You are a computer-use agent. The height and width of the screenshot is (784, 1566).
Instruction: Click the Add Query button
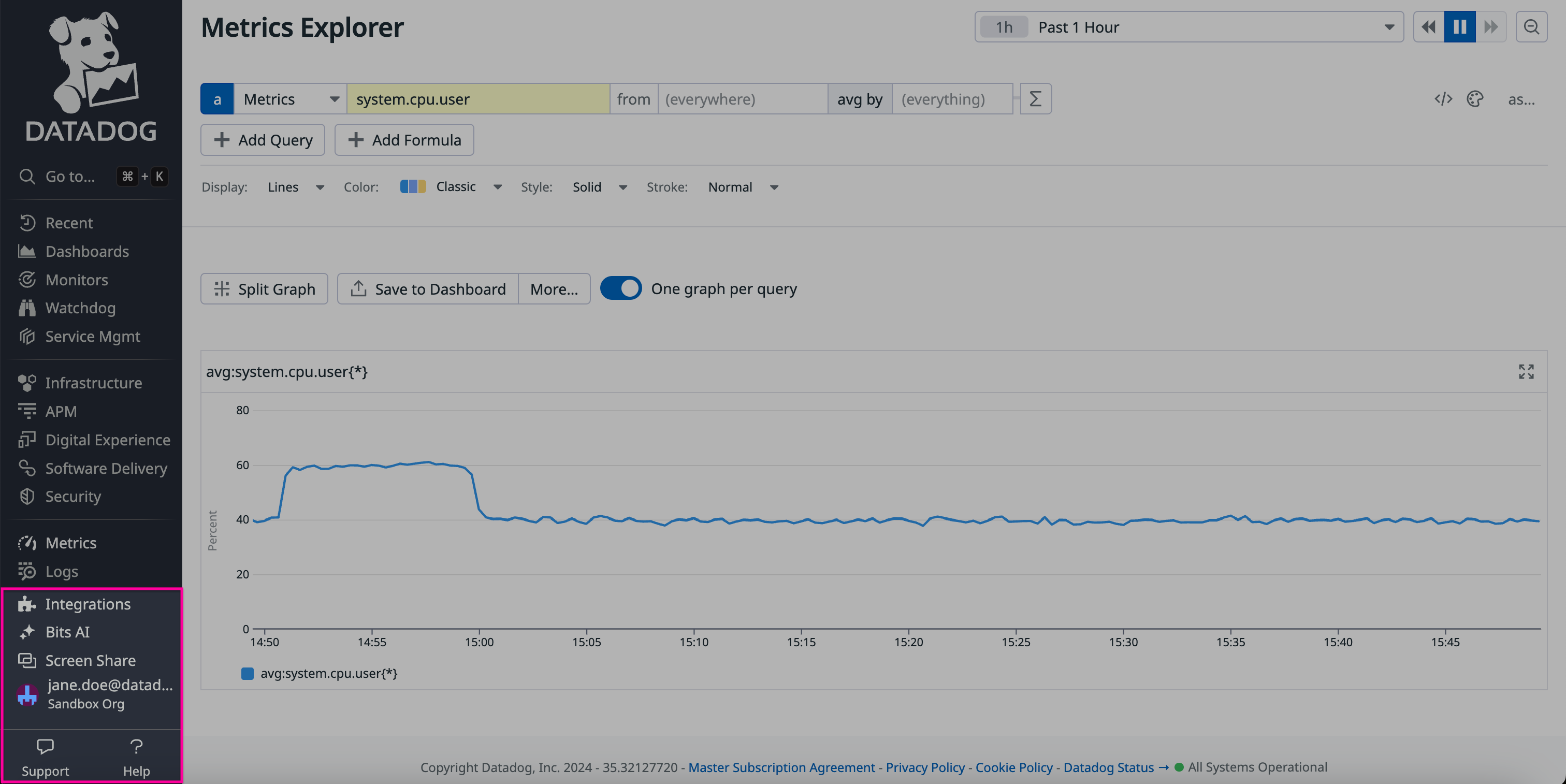coord(263,140)
